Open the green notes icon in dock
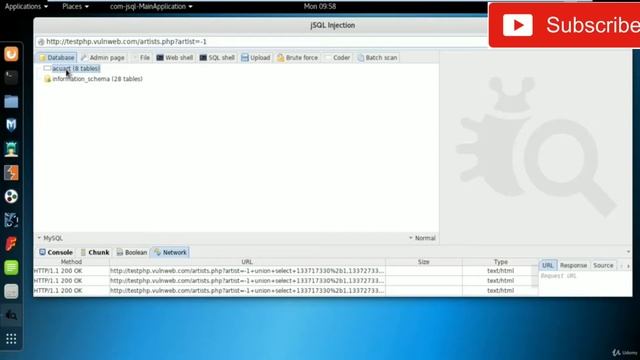 point(11,267)
